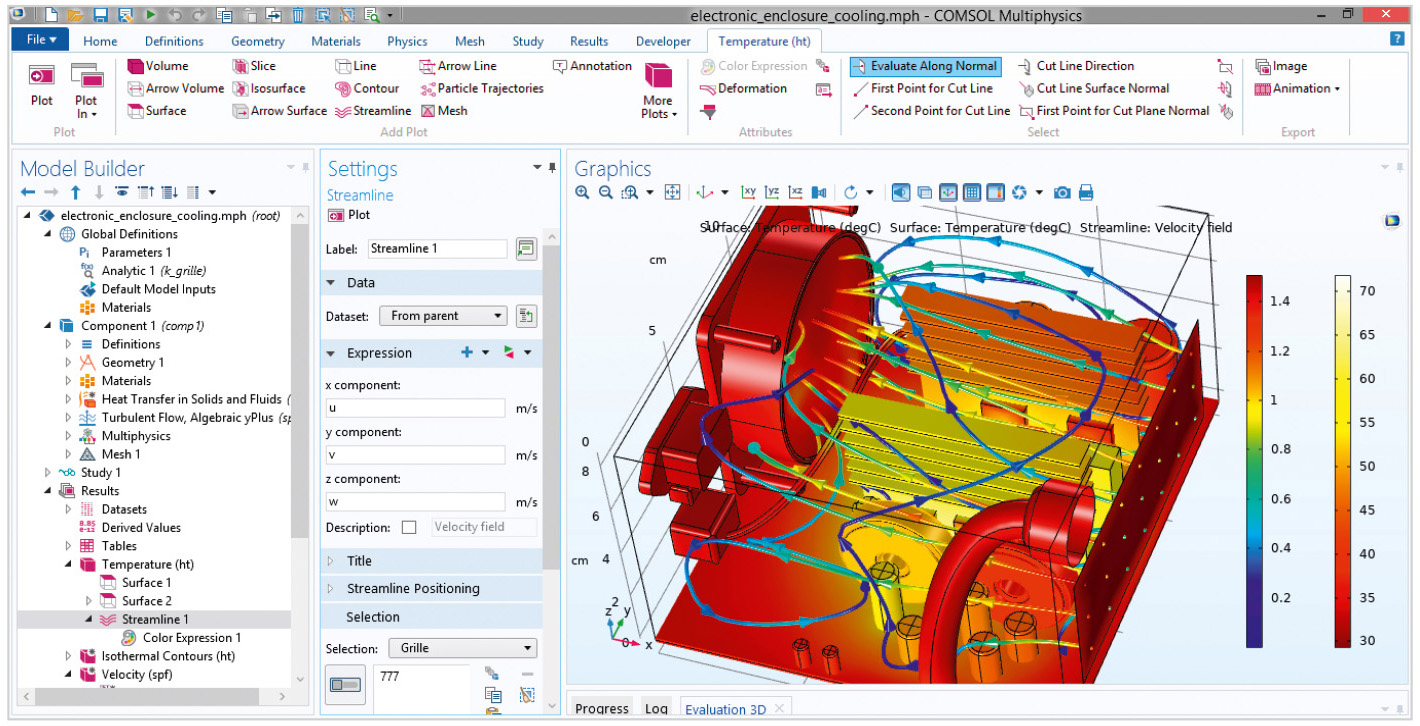
Task: Toggle the color legend display in Graphics toolbar
Action: 995,192
